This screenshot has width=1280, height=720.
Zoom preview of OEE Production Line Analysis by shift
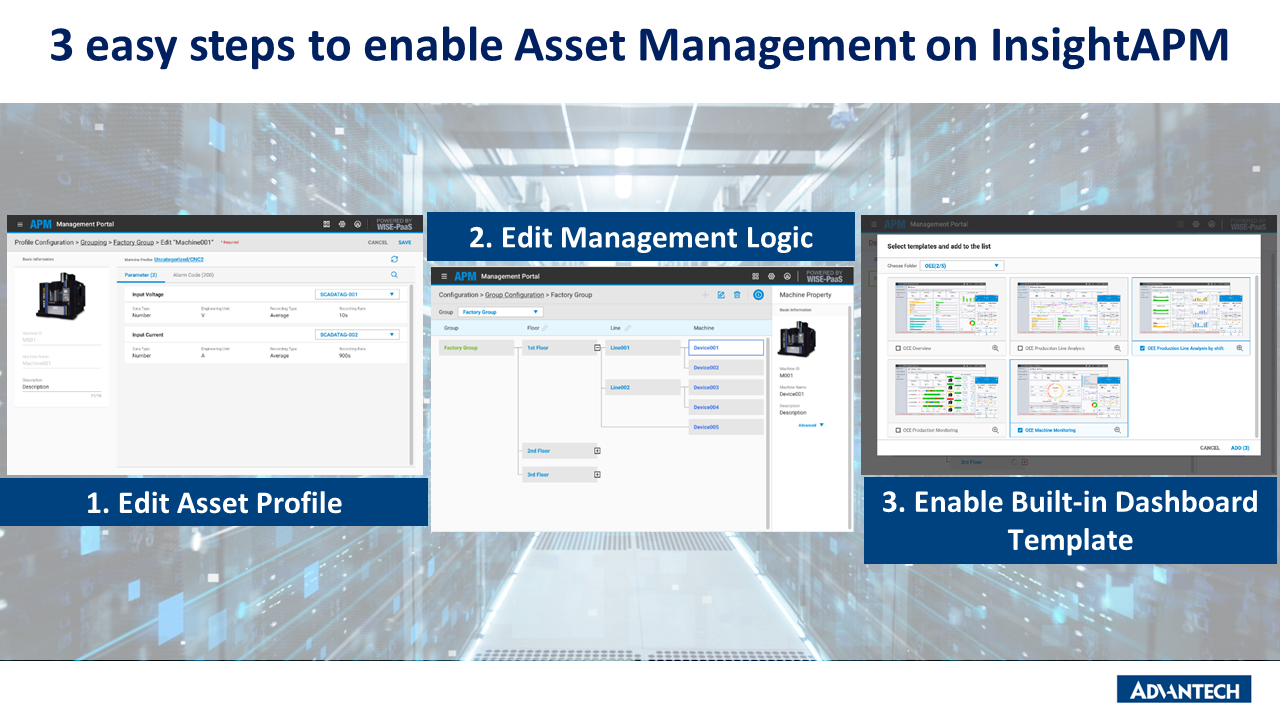[1240, 348]
